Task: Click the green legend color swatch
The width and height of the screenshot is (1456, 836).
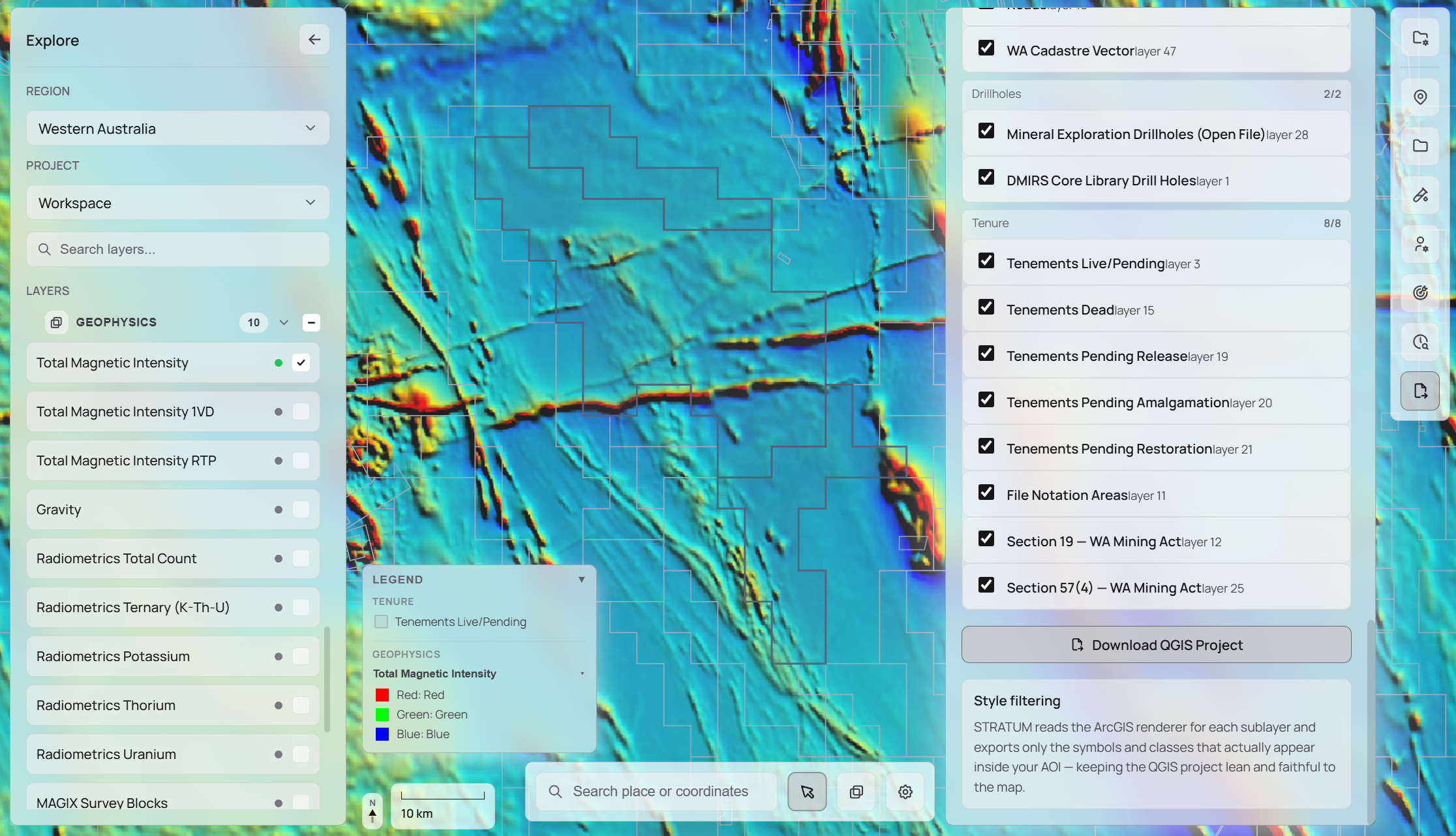Action: (x=382, y=715)
